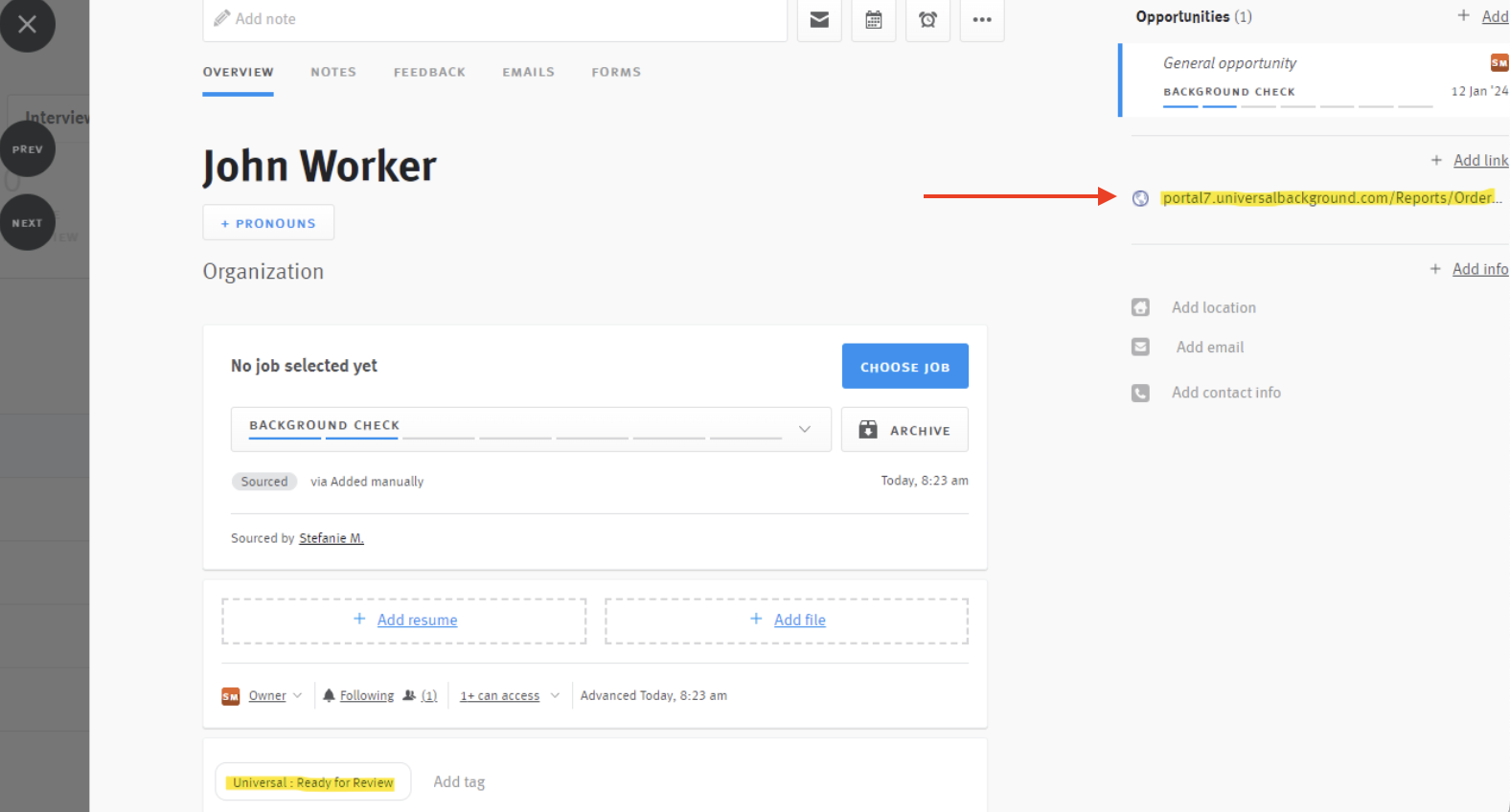Click the alarm clock snooze icon

click(927, 19)
